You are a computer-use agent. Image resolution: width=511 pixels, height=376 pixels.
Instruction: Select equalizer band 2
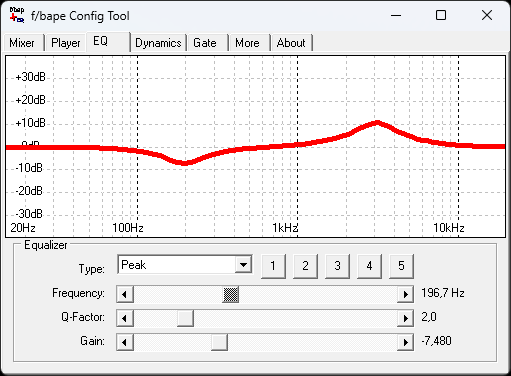[305, 266]
